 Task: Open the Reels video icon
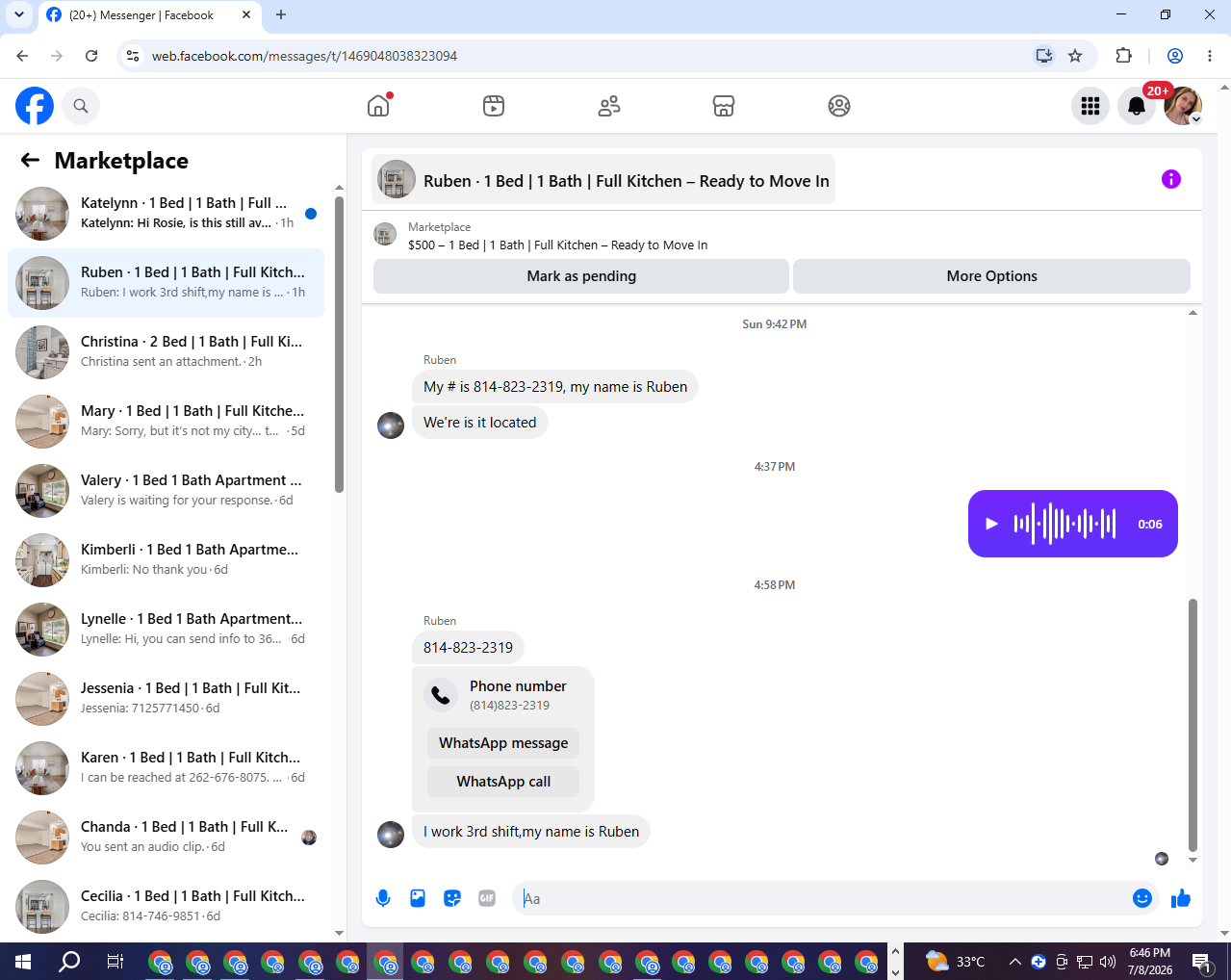(x=494, y=106)
